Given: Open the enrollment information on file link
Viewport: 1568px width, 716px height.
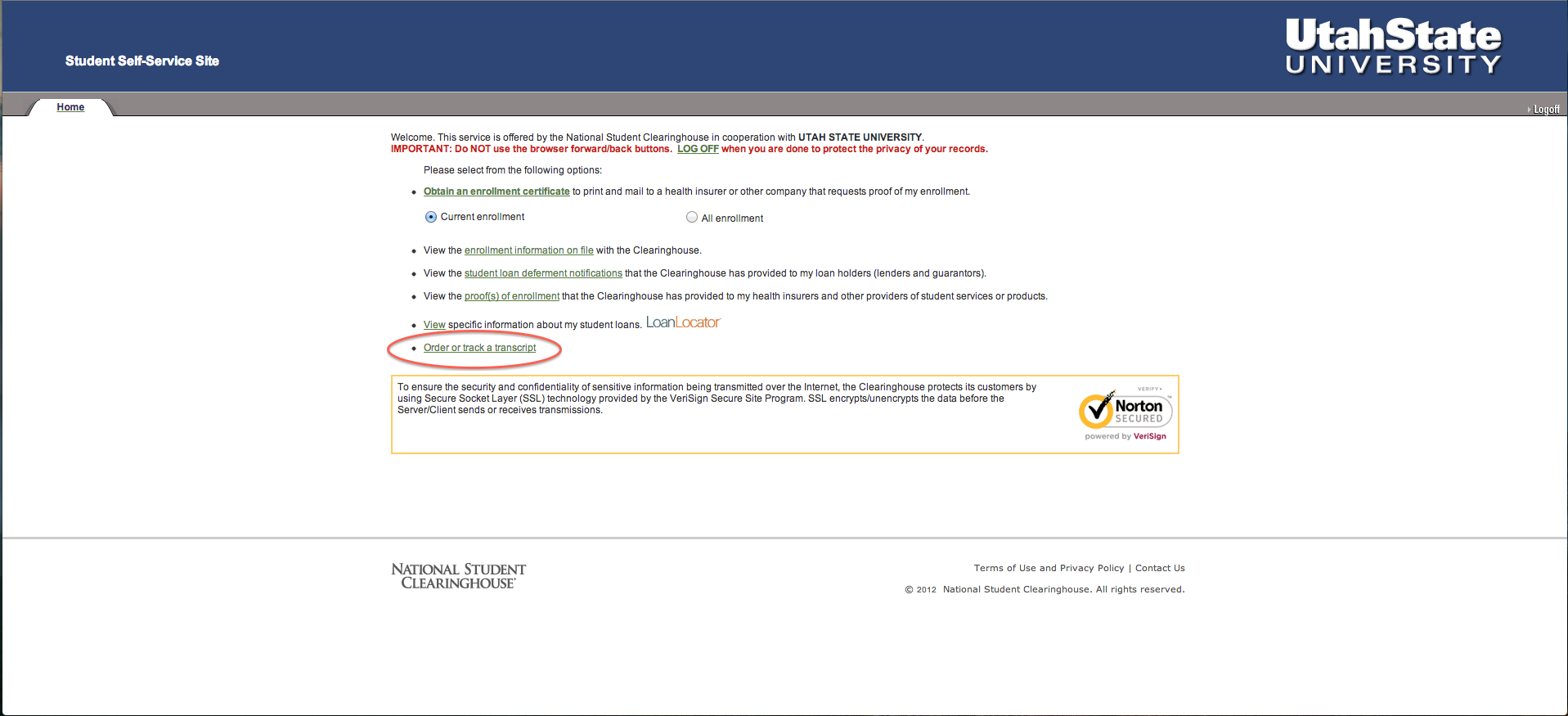Looking at the screenshot, I should [x=528, y=250].
